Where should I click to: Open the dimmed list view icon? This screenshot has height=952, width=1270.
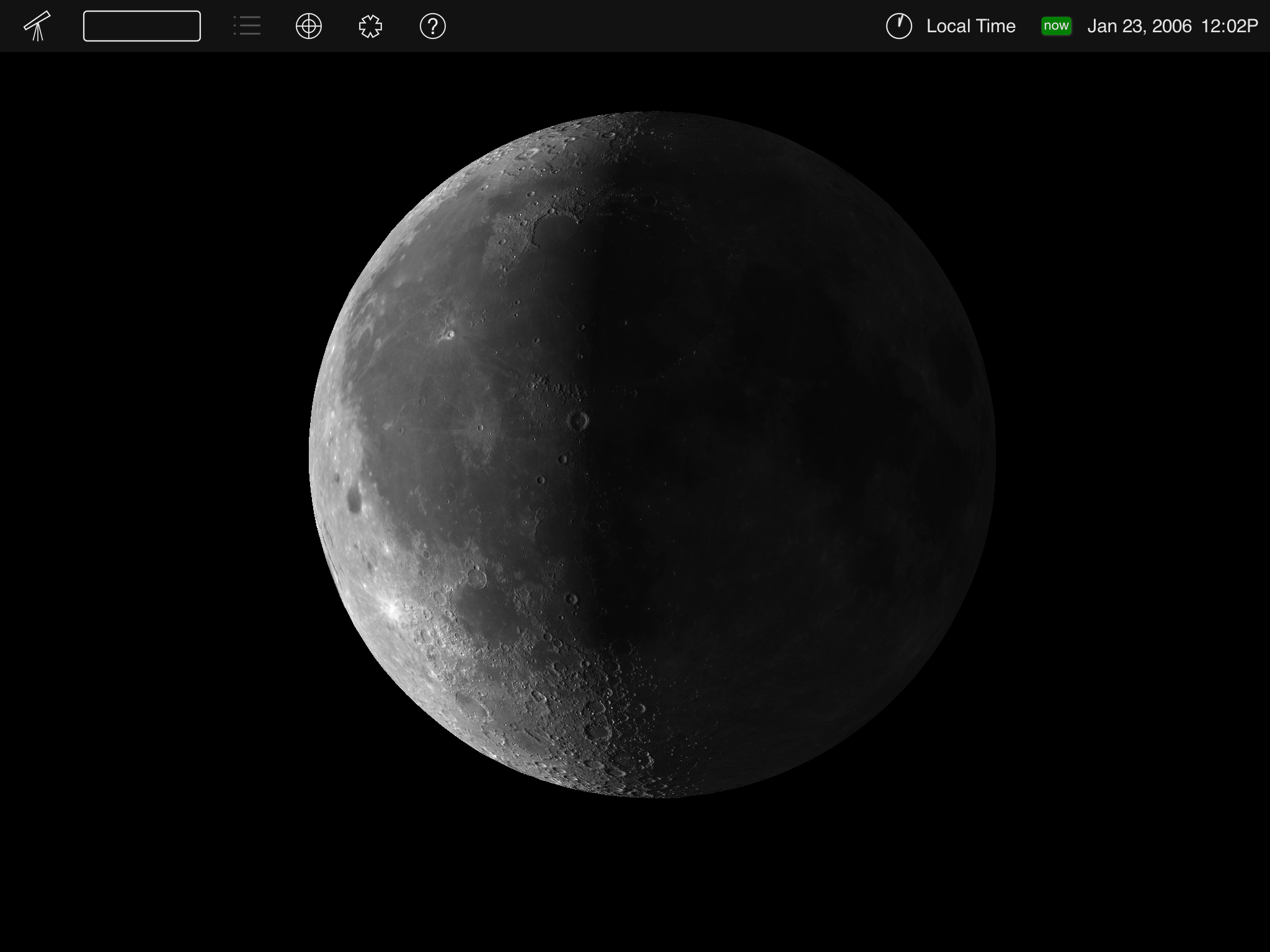coord(247,26)
